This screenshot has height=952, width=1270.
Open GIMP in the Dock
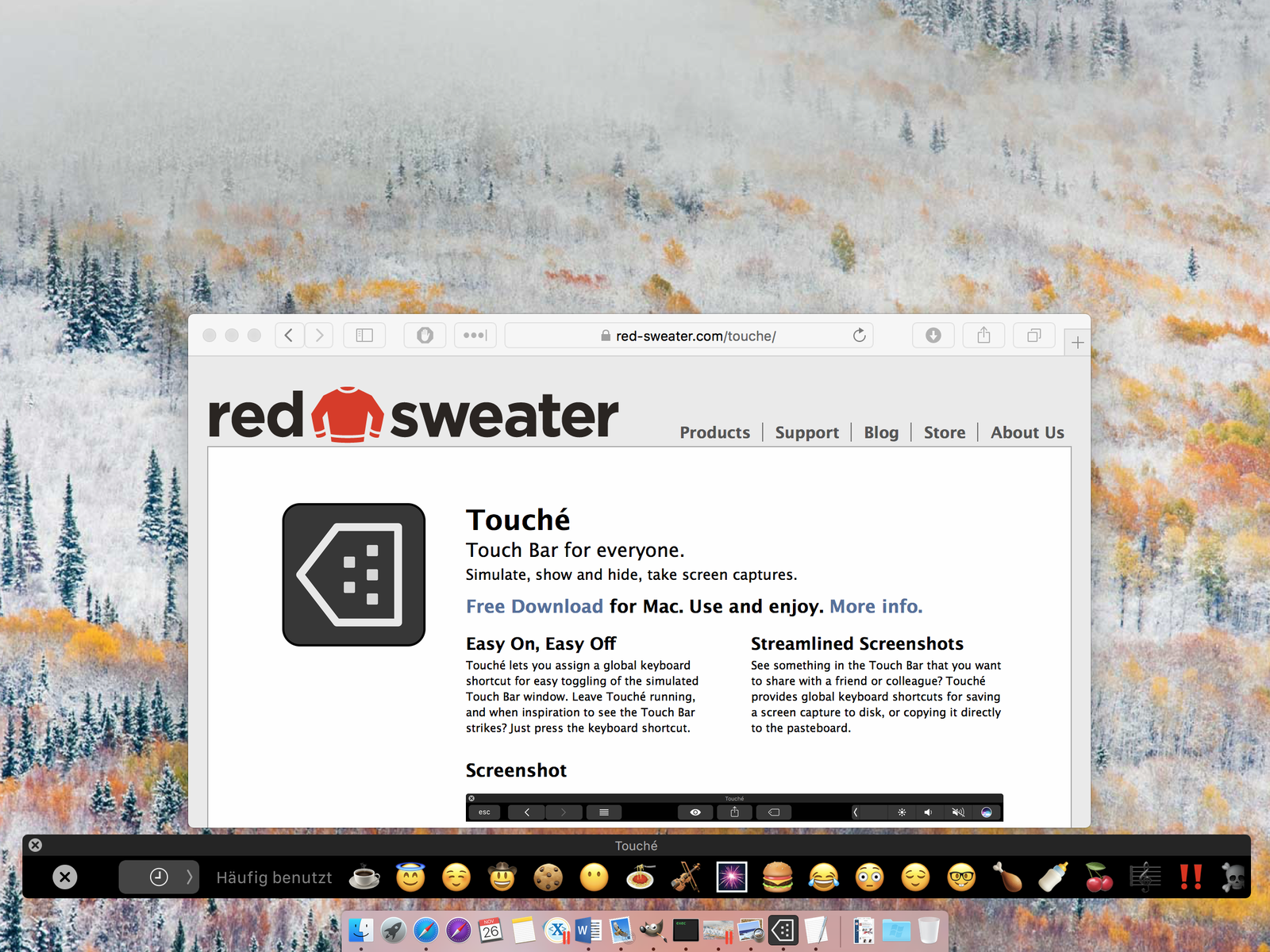(x=652, y=930)
